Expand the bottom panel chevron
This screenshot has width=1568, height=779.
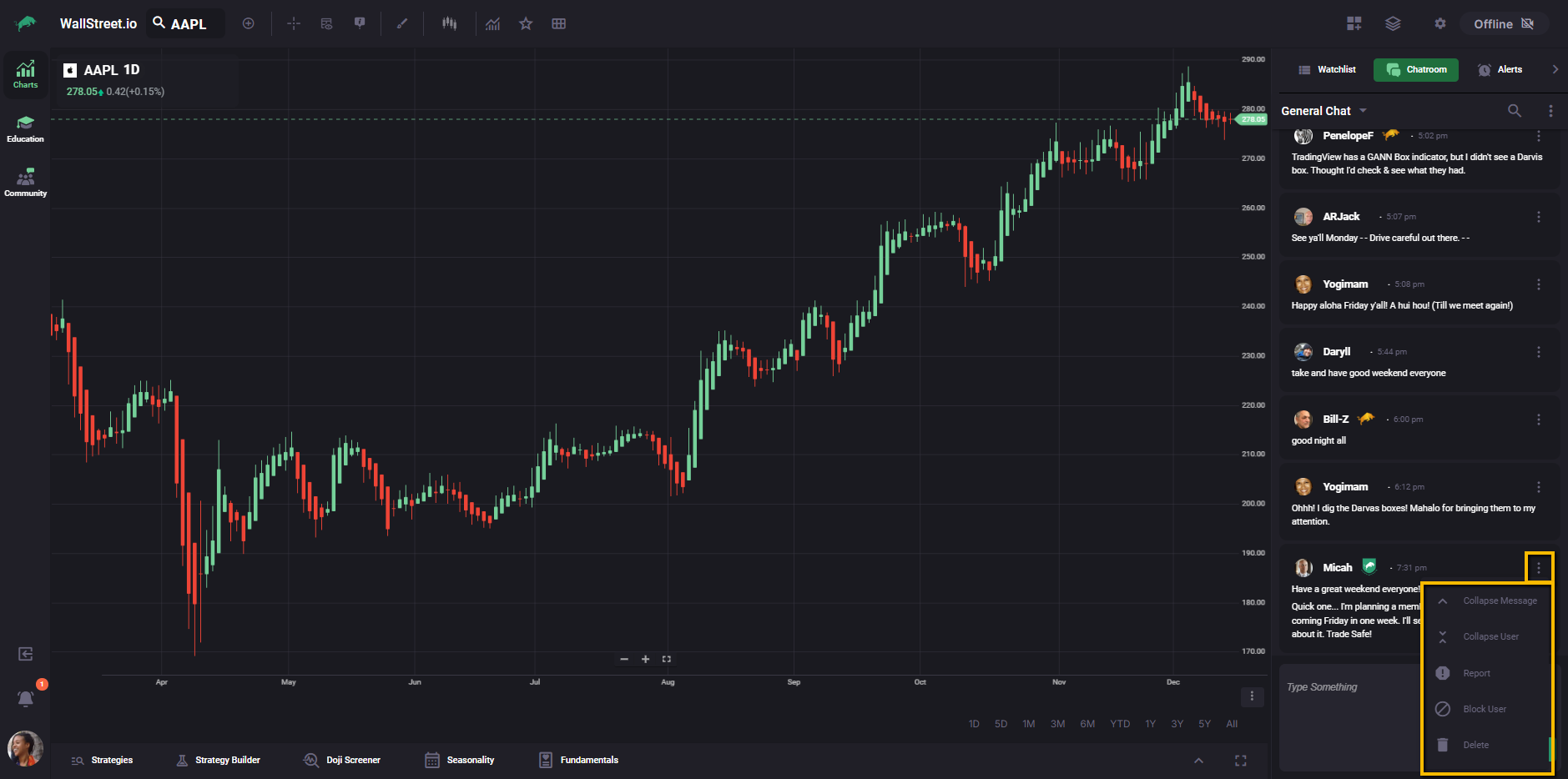pos(1198,760)
